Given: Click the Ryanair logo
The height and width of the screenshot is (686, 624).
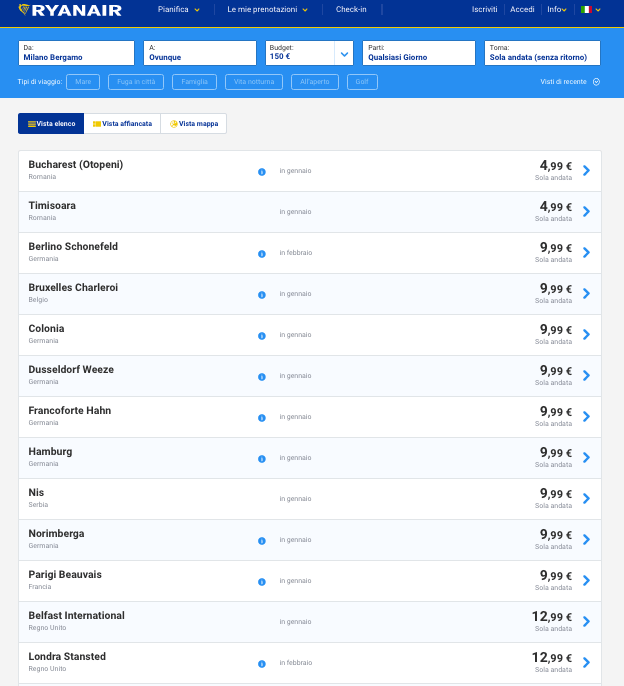Looking at the screenshot, I should click(x=70, y=10).
